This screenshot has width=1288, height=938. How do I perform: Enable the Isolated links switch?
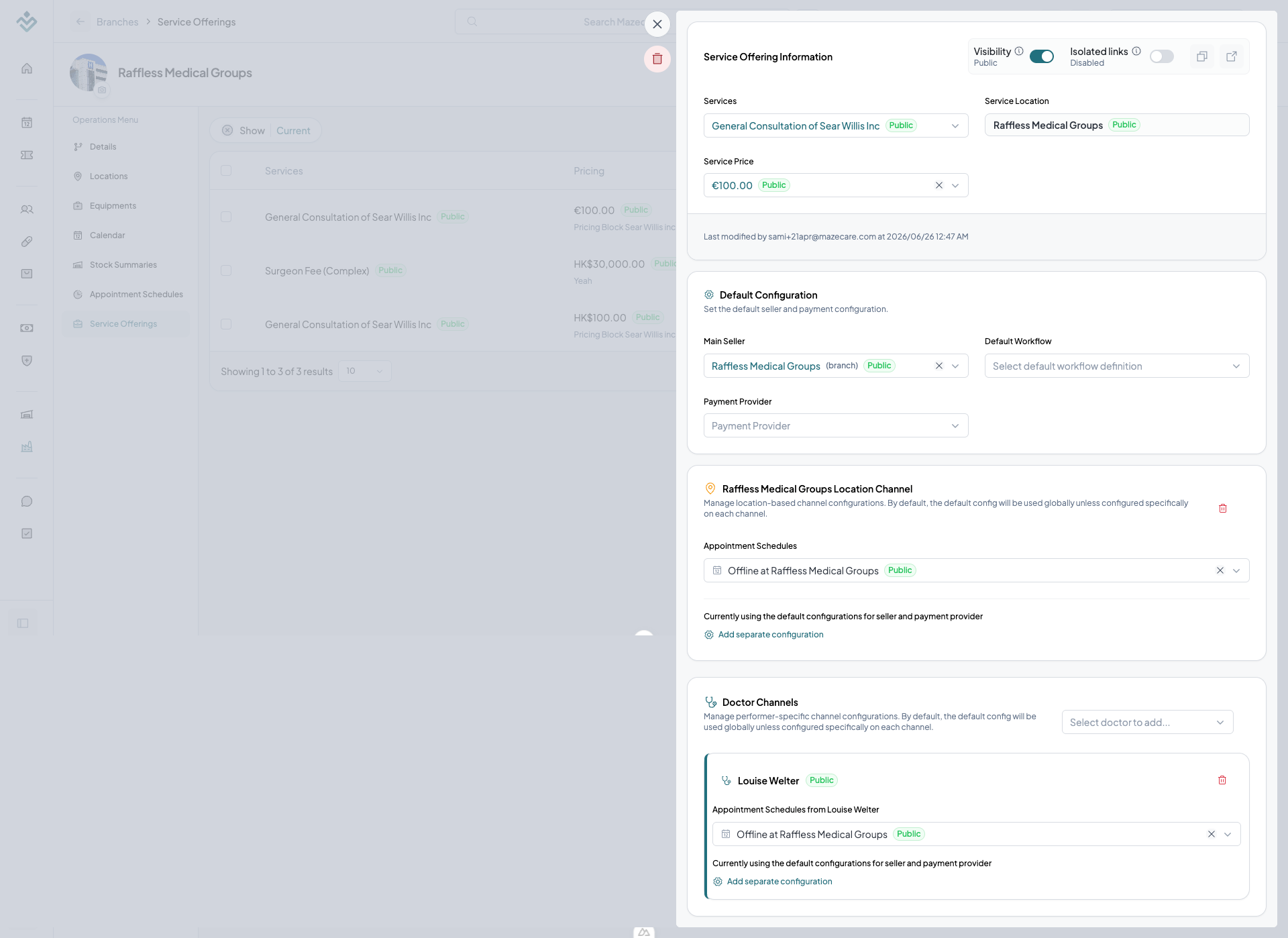[x=1162, y=56]
